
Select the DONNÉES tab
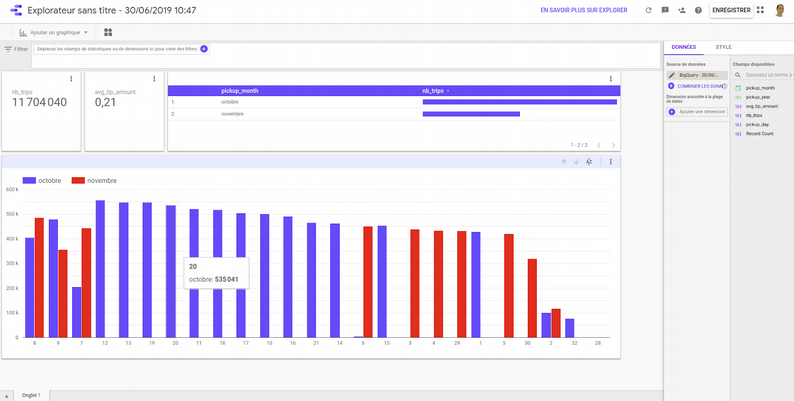684,47
